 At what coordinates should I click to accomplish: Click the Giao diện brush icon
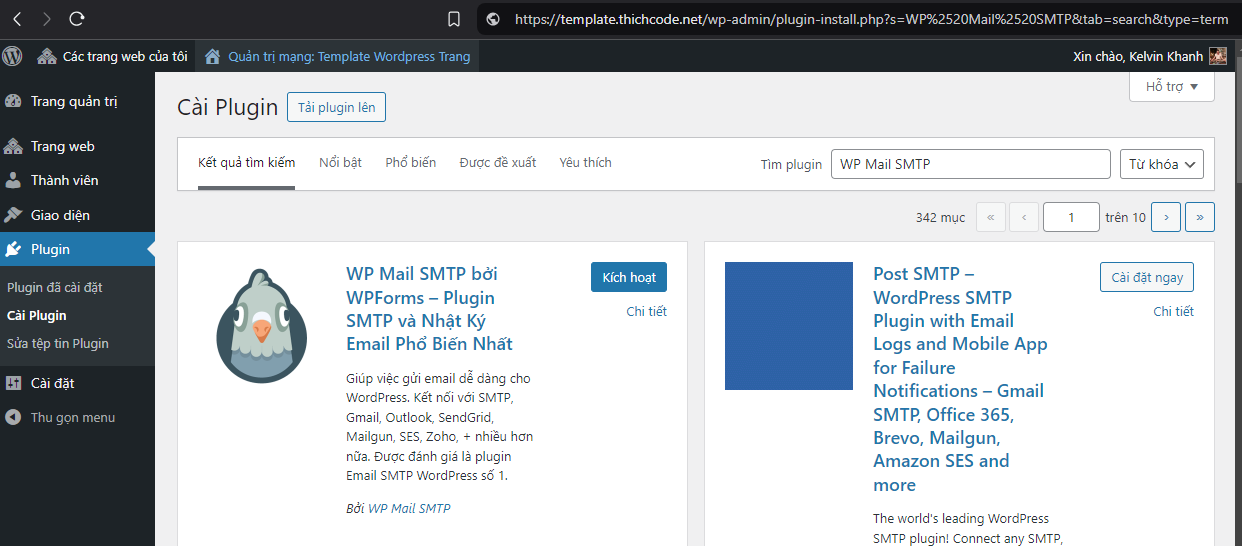click(x=13, y=215)
